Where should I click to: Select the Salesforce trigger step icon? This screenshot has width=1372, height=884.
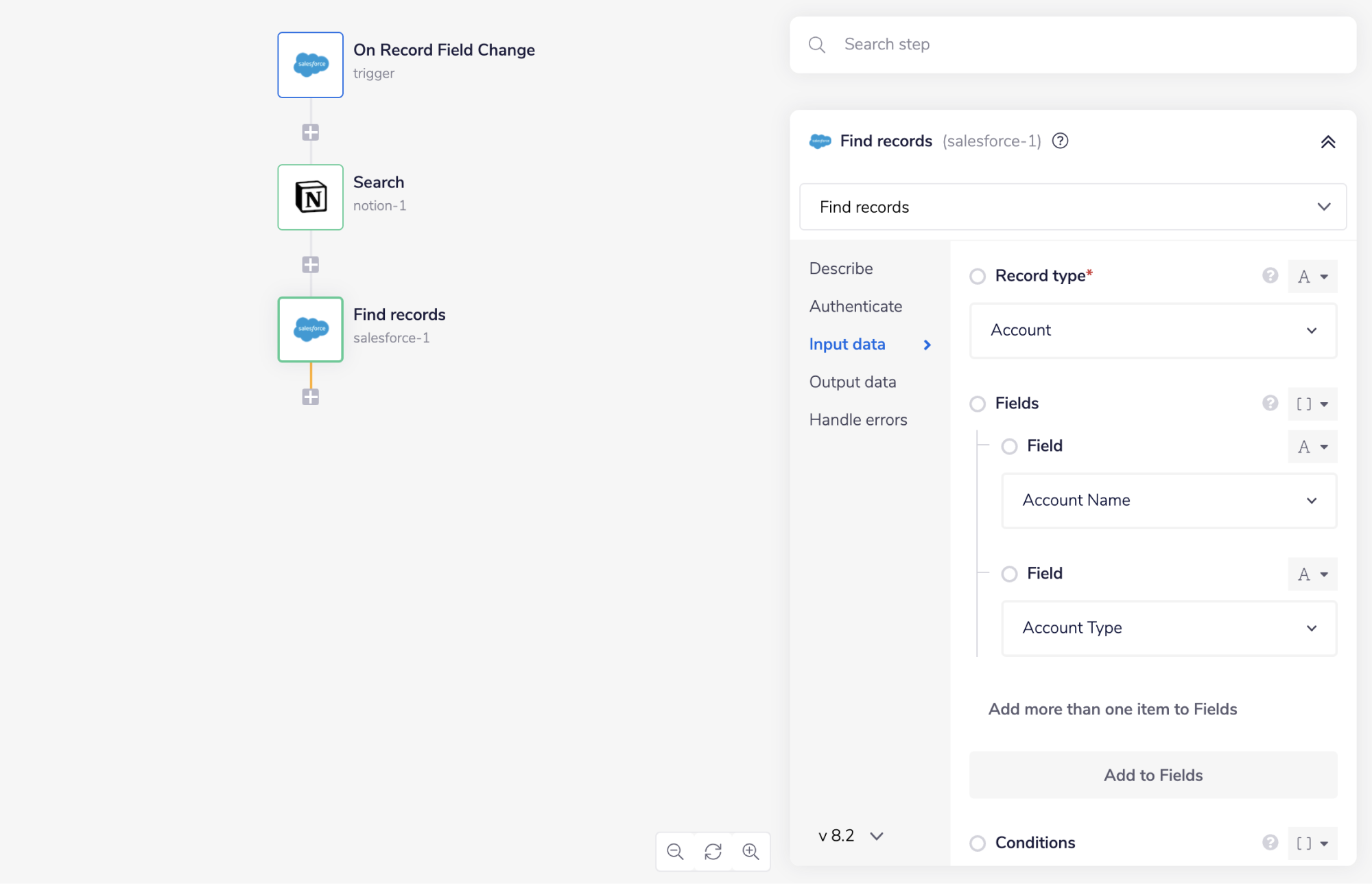click(x=310, y=65)
